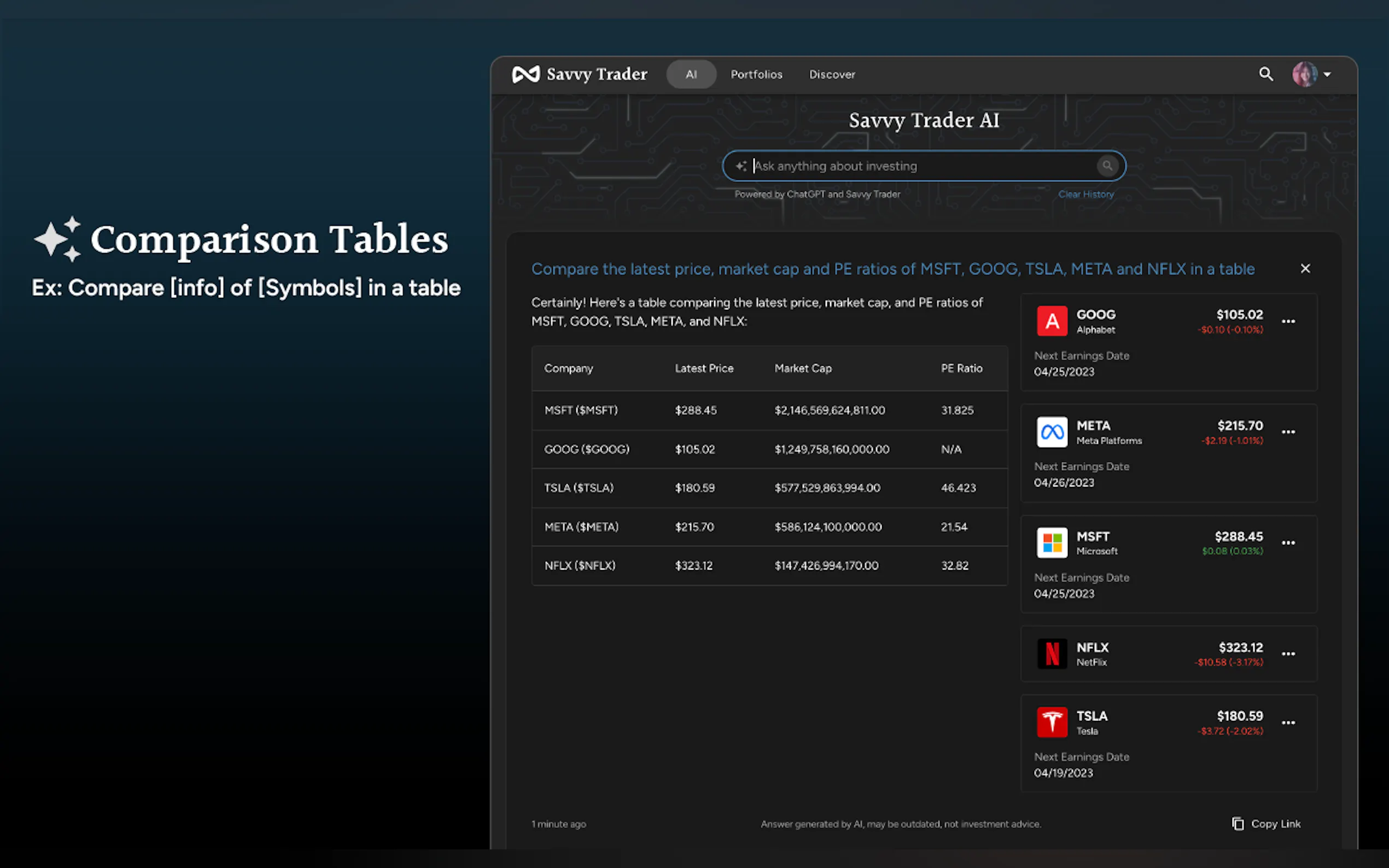Open more options menu for META card
Viewport: 1389px width, 868px height.
point(1288,432)
